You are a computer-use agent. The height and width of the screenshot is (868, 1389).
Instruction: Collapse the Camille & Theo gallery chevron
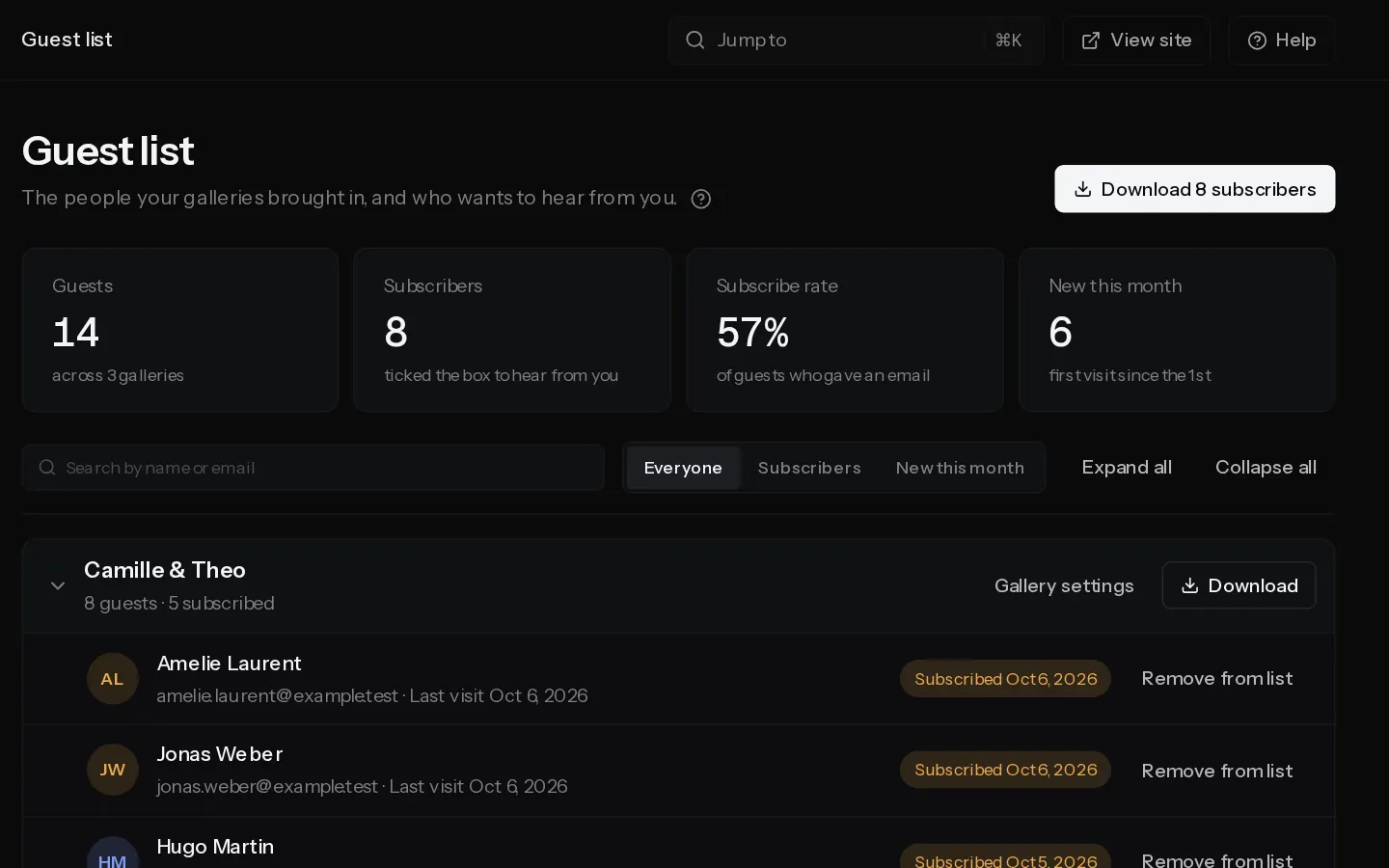58,585
